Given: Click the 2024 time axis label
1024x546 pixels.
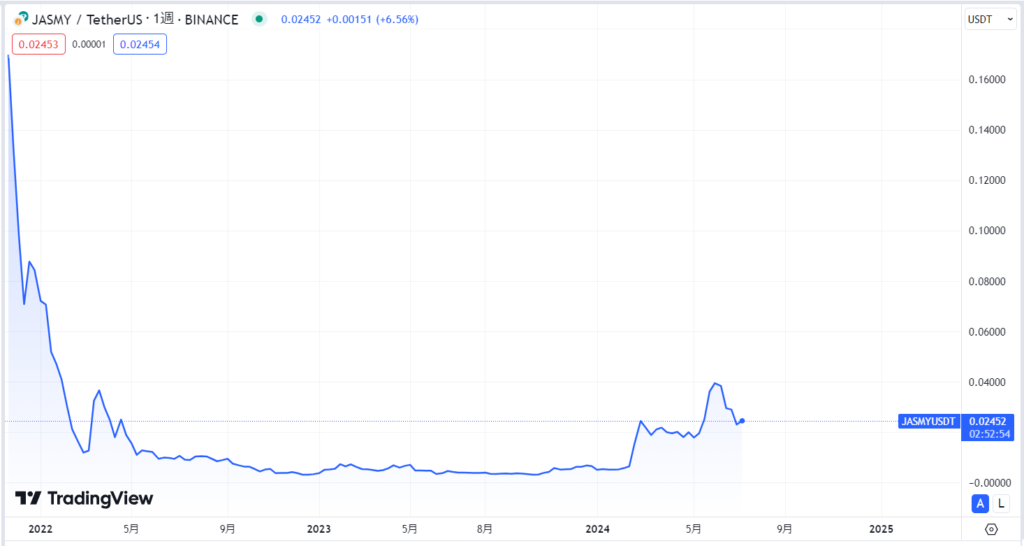Looking at the screenshot, I should tap(598, 529).
